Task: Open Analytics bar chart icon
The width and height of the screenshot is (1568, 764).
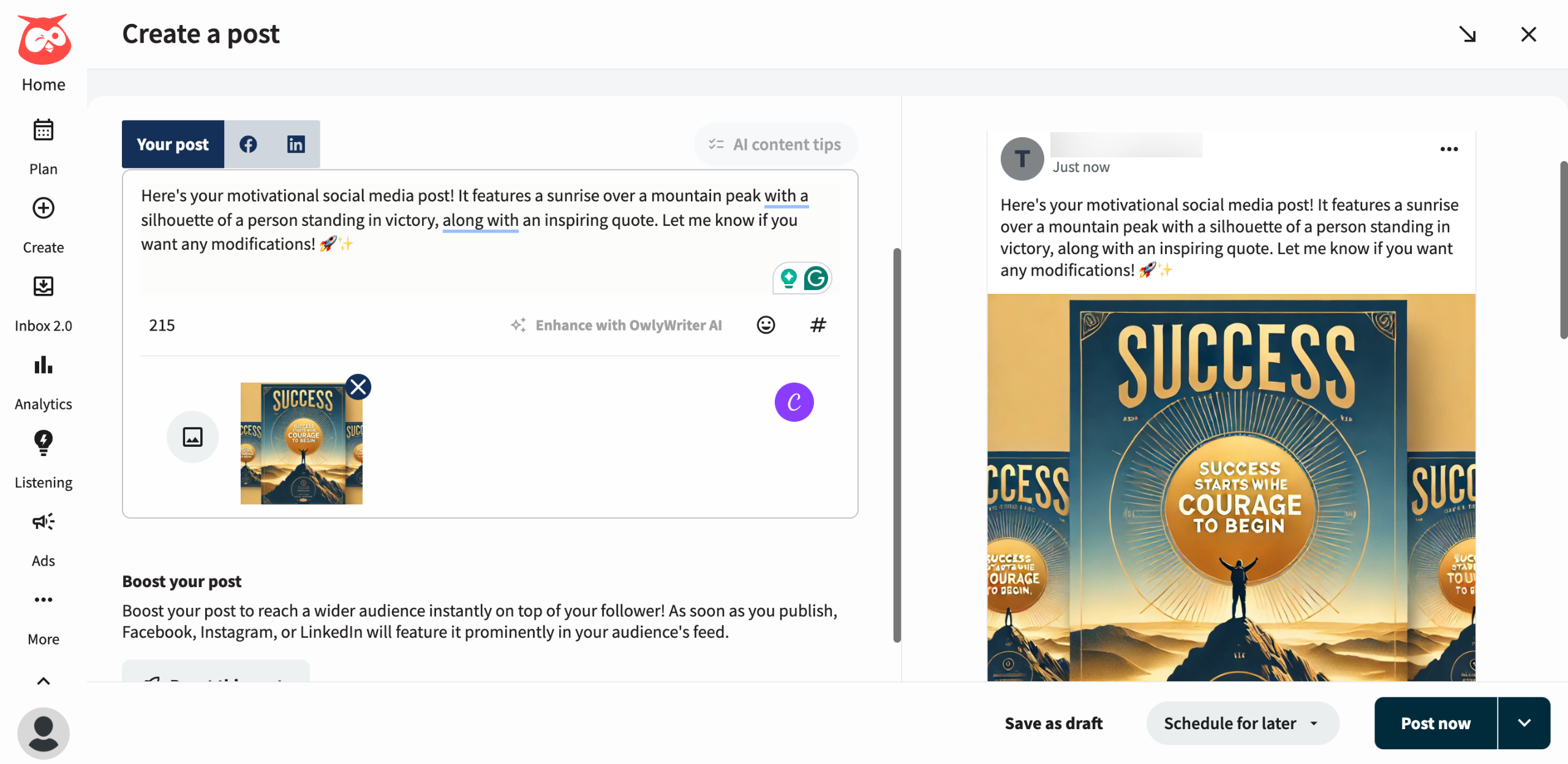Action: point(43,365)
